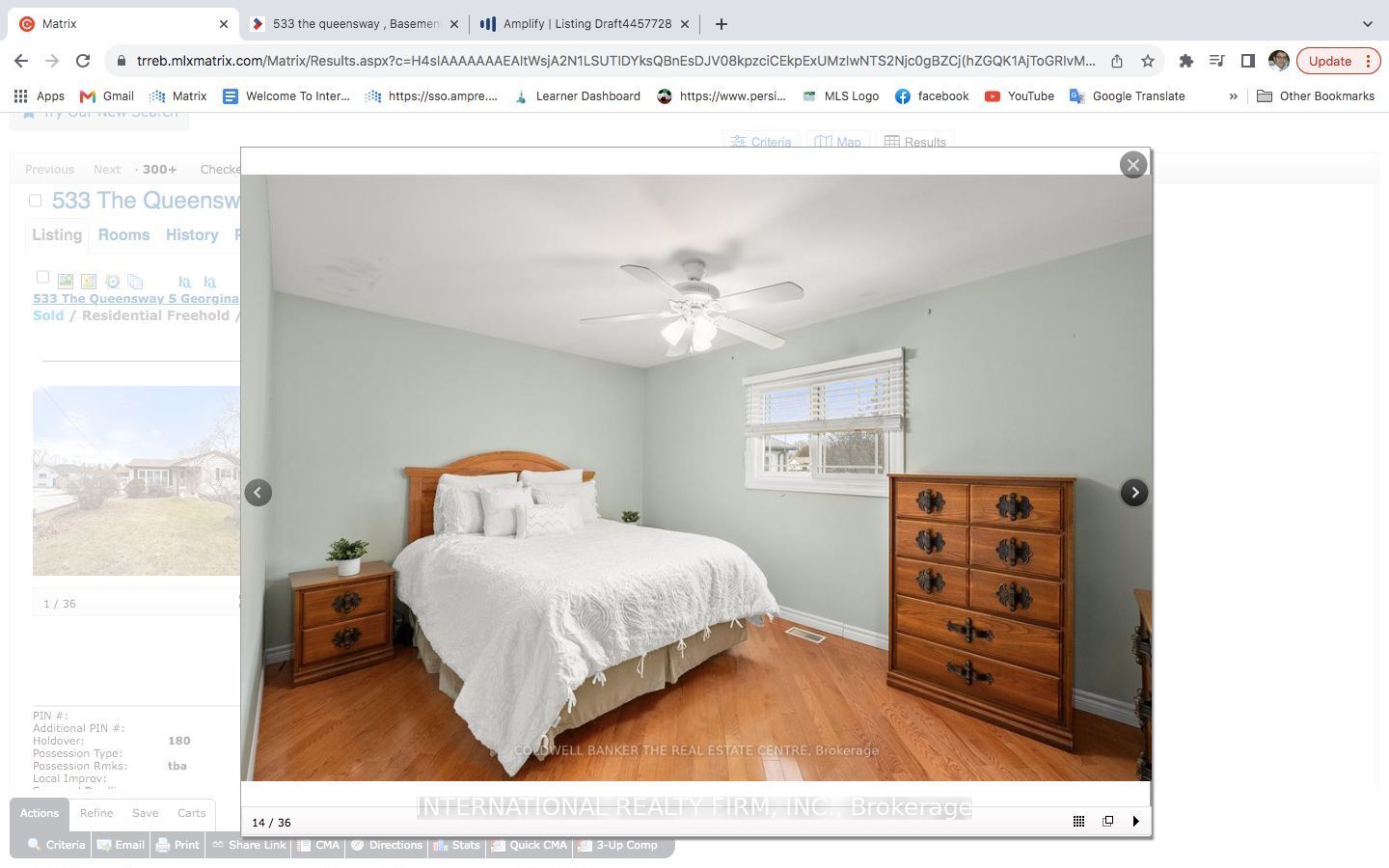Expand the tab search dropdown

click(x=1367, y=24)
